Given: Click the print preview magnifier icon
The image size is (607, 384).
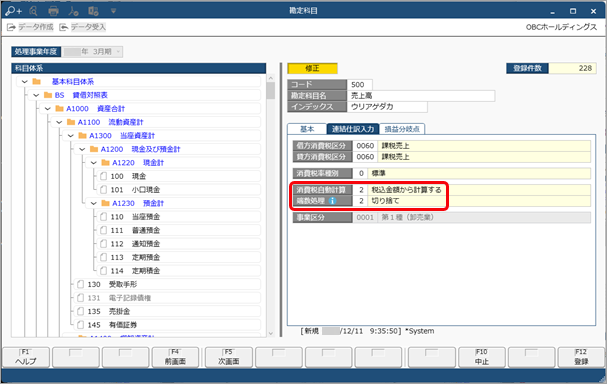Looking at the screenshot, I should (33, 11).
